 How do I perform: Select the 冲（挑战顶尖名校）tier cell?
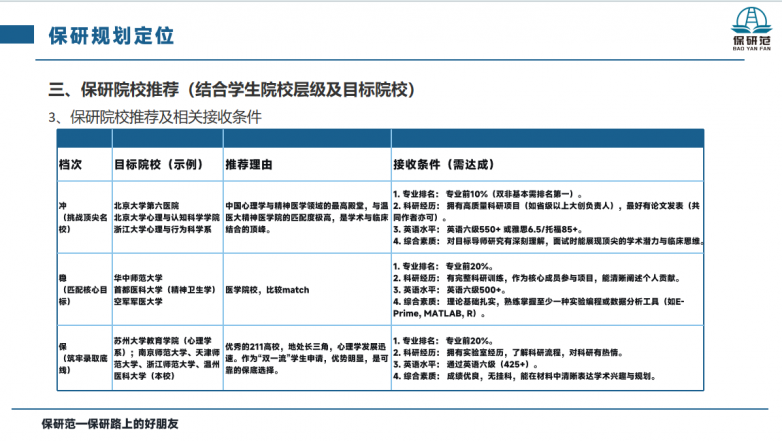pos(81,216)
